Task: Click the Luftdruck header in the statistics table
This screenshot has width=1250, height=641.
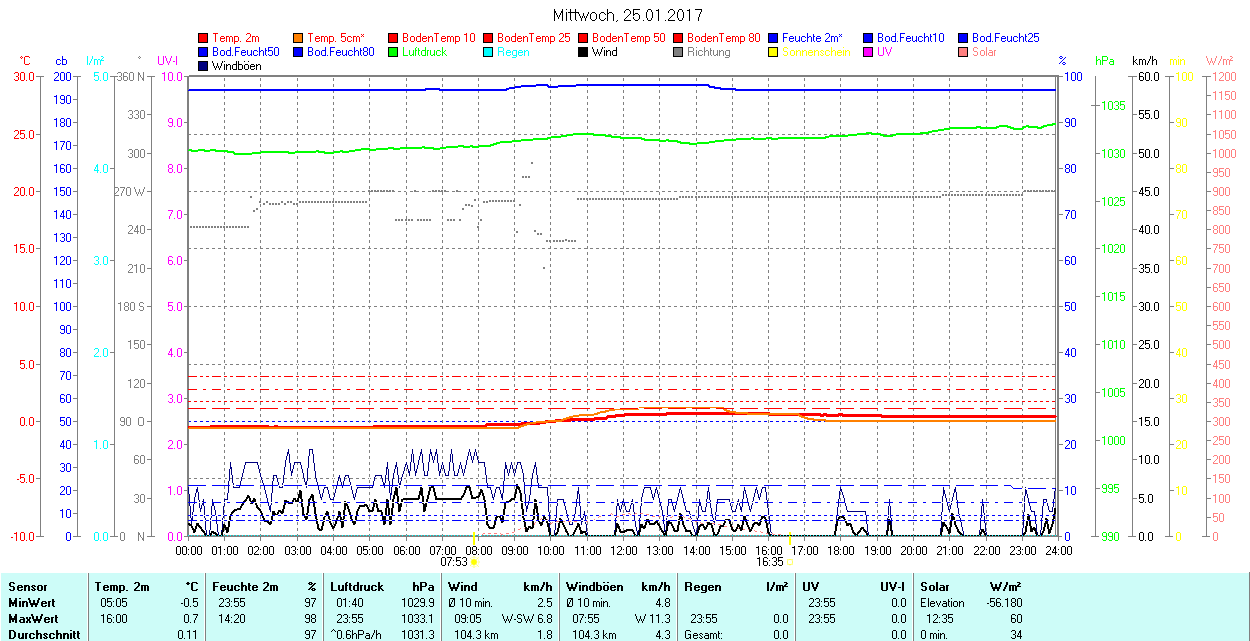Action: coord(357,587)
